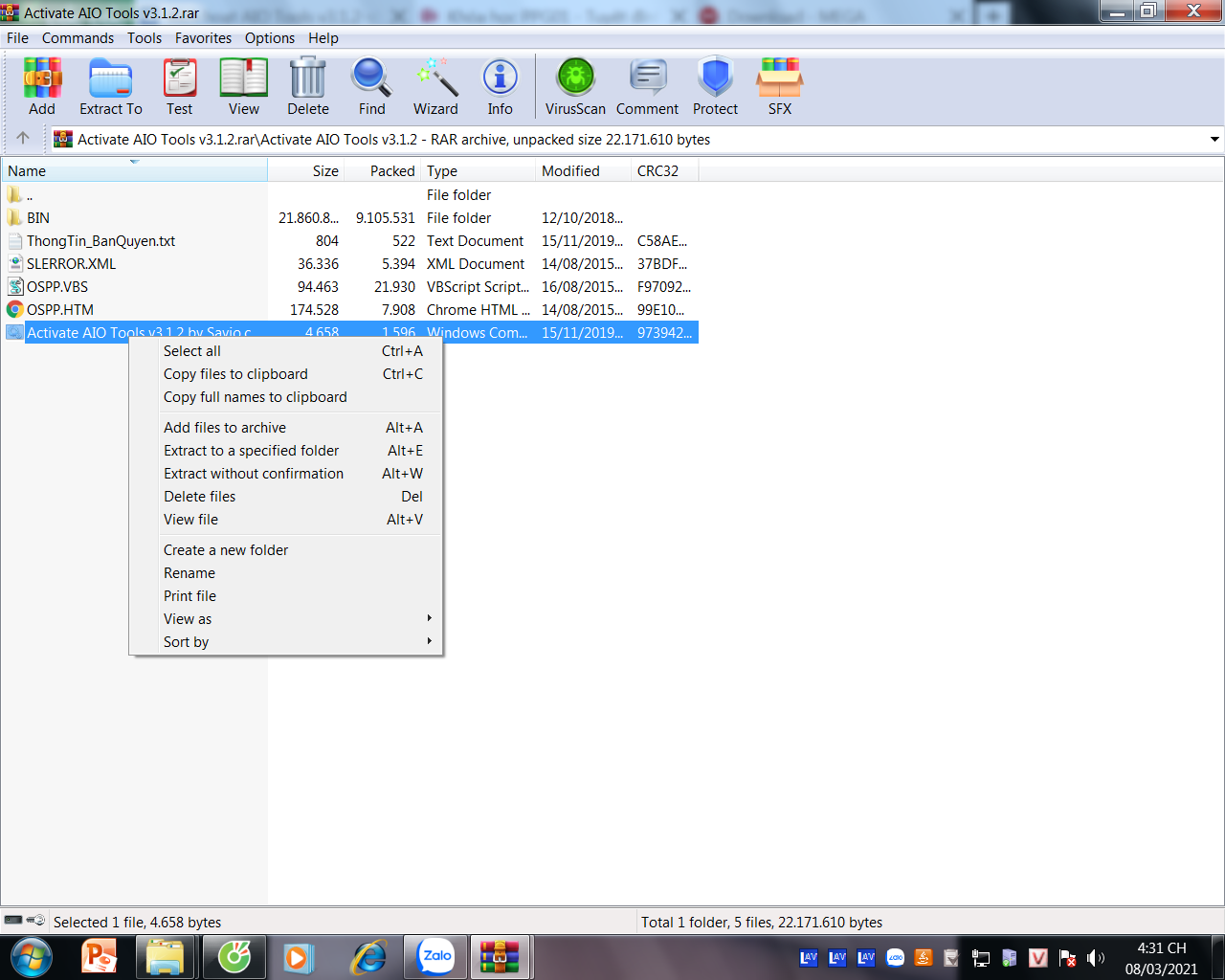Choose Create a new folder
The height and width of the screenshot is (980, 1225).
(x=285, y=550)
